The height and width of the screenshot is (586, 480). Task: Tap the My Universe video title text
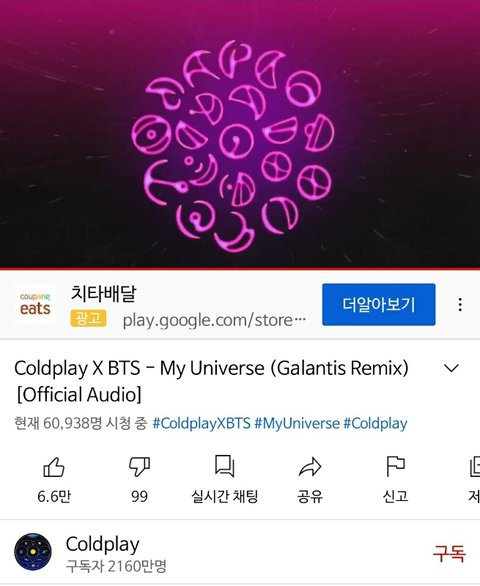coord(211,381)
